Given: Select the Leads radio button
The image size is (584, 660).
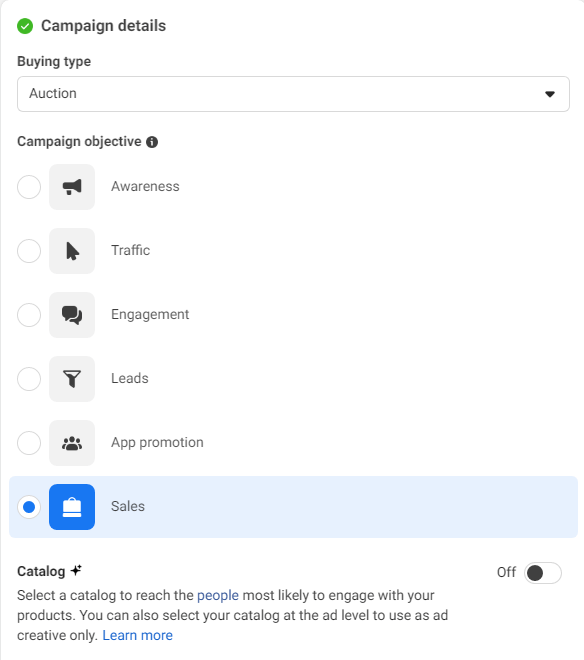Looking at the screenshot, I should point(29,379).
